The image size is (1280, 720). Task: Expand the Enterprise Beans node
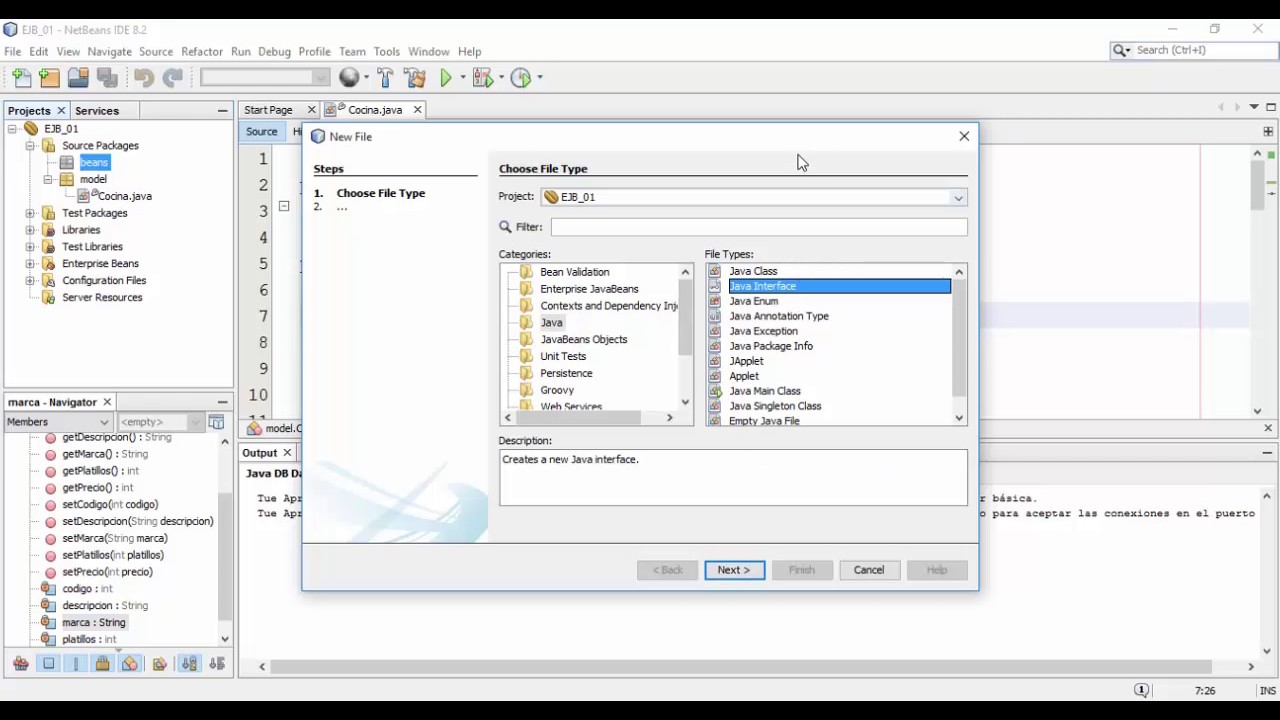30,264
